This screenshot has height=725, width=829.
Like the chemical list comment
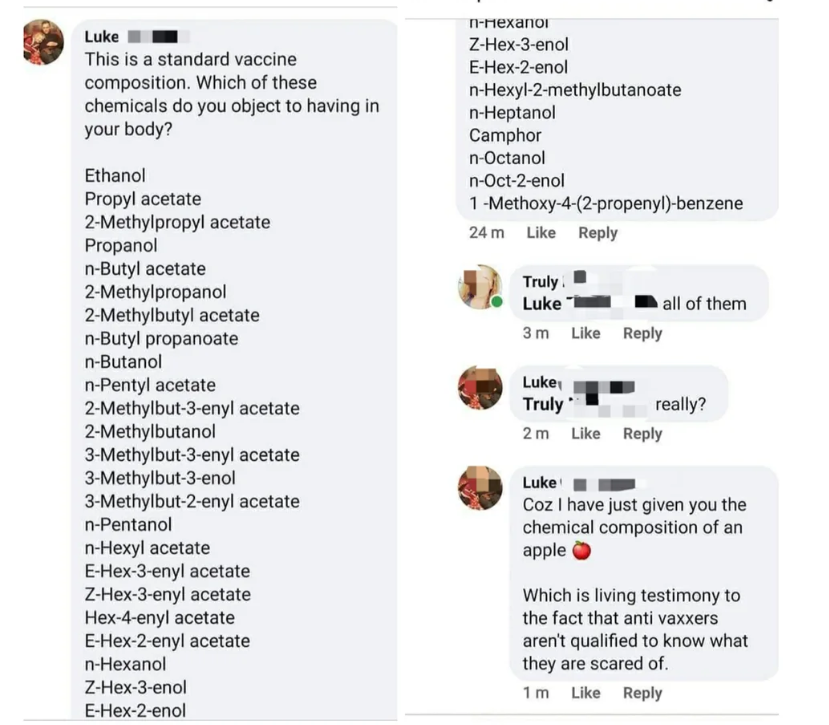click(541, 233)
